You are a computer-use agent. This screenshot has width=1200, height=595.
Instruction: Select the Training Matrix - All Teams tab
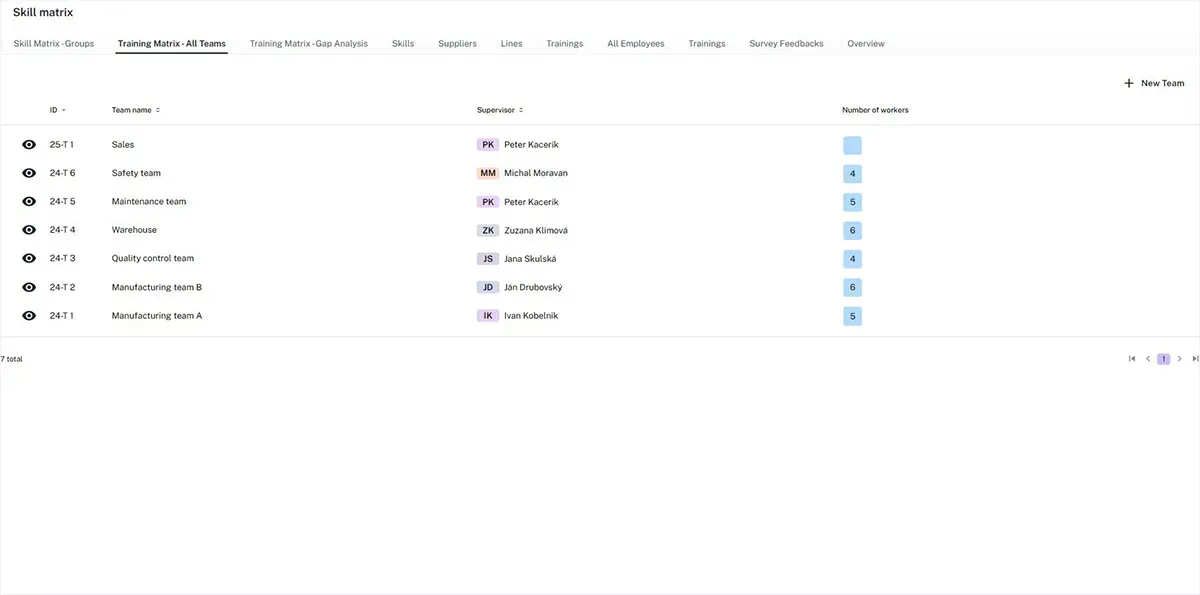click(x=172, y=44)
